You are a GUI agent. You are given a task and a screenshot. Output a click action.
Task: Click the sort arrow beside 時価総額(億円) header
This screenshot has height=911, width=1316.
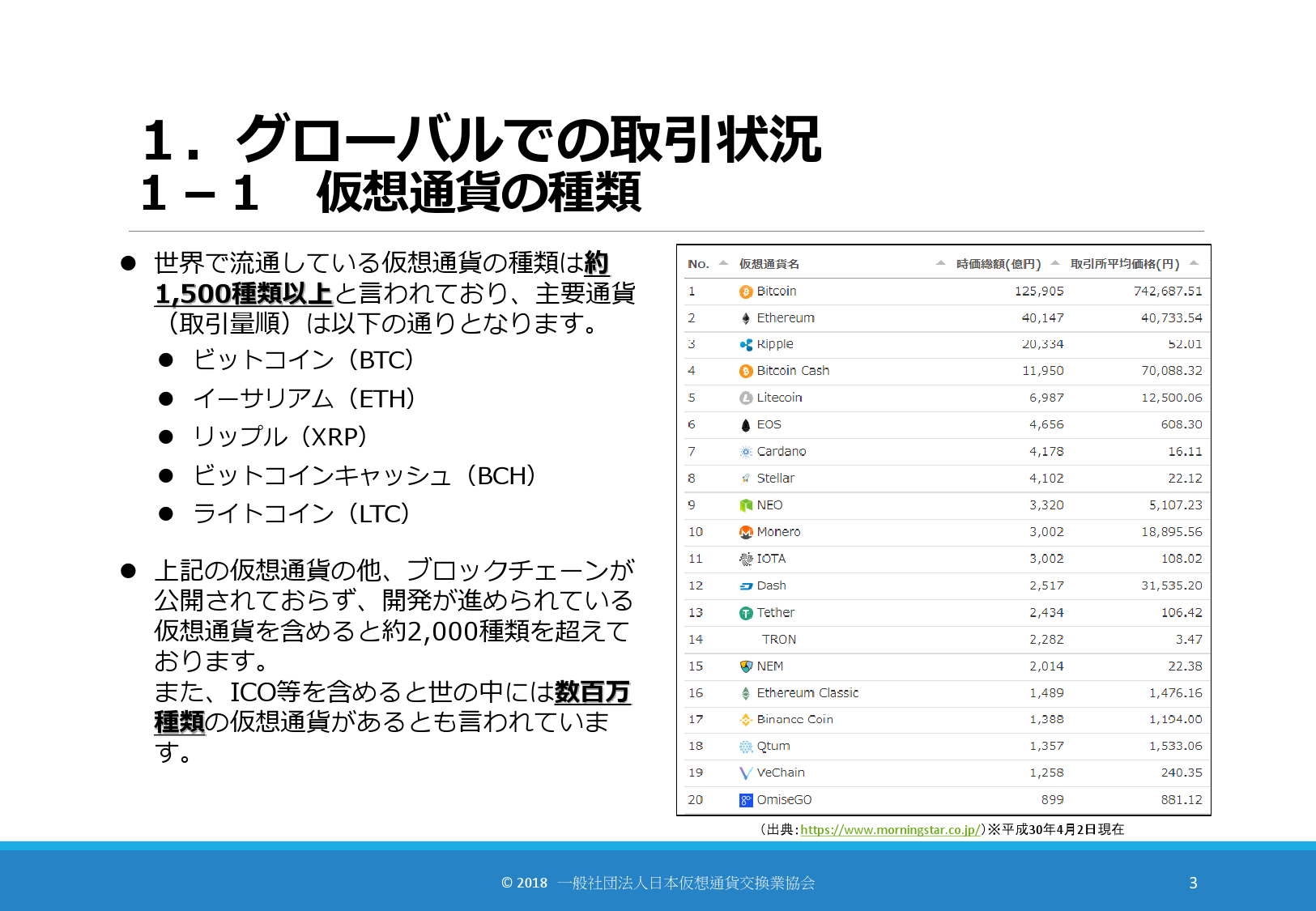(x=1055, y=263)
